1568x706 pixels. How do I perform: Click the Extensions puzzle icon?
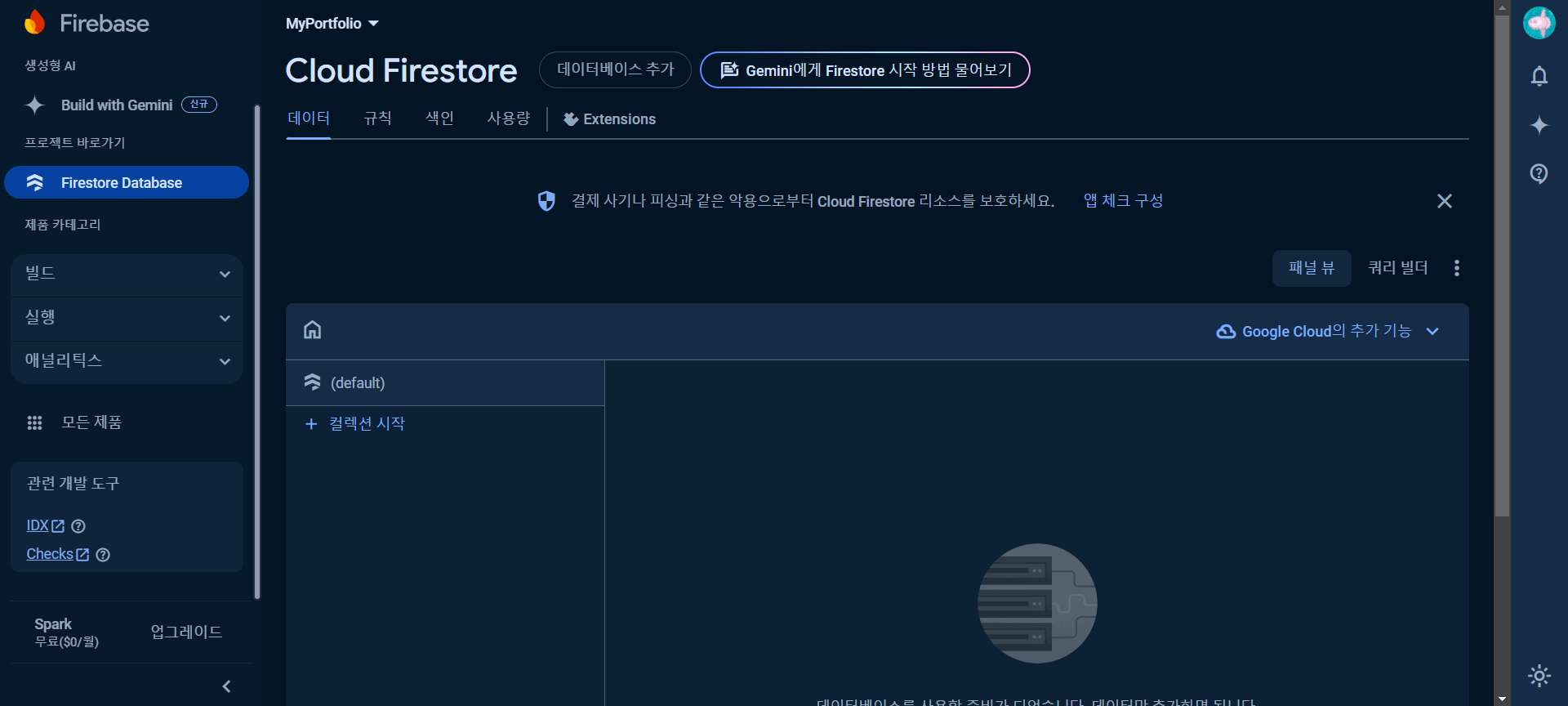point(571,119)
